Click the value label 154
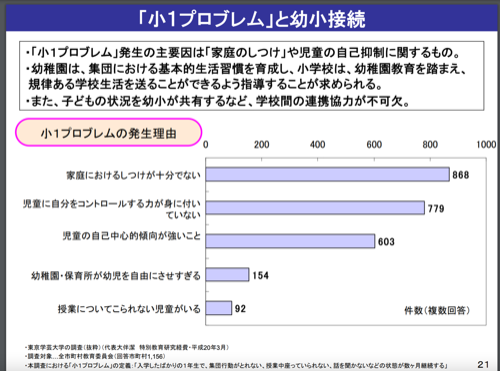Image resolution: width=500 pixels, height=371 pixels. [261, 275]
